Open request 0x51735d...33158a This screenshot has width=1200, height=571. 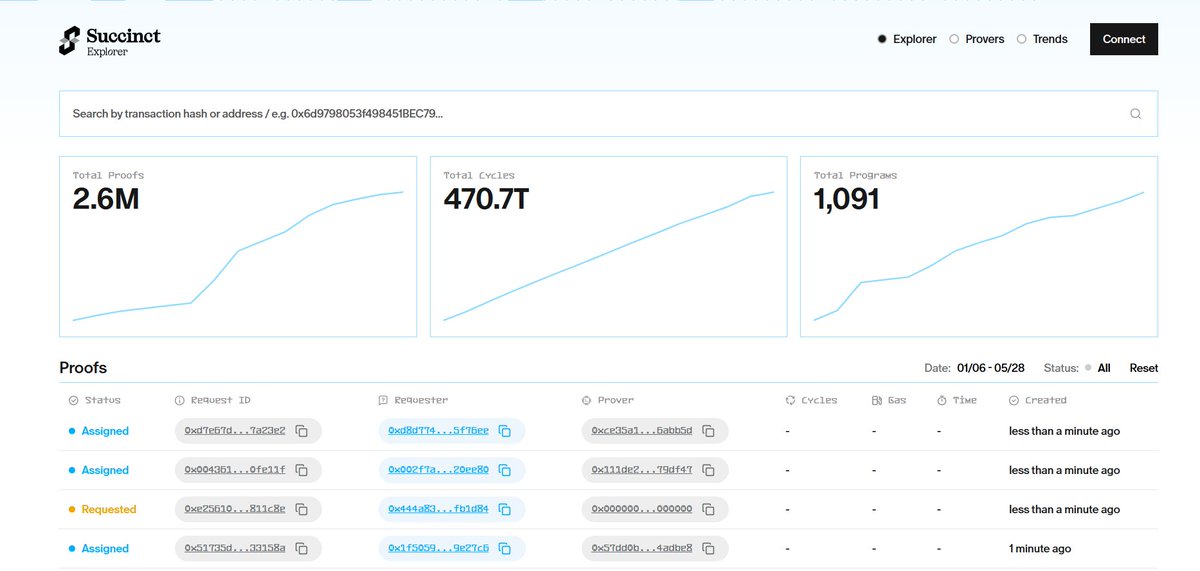point(235,548)
